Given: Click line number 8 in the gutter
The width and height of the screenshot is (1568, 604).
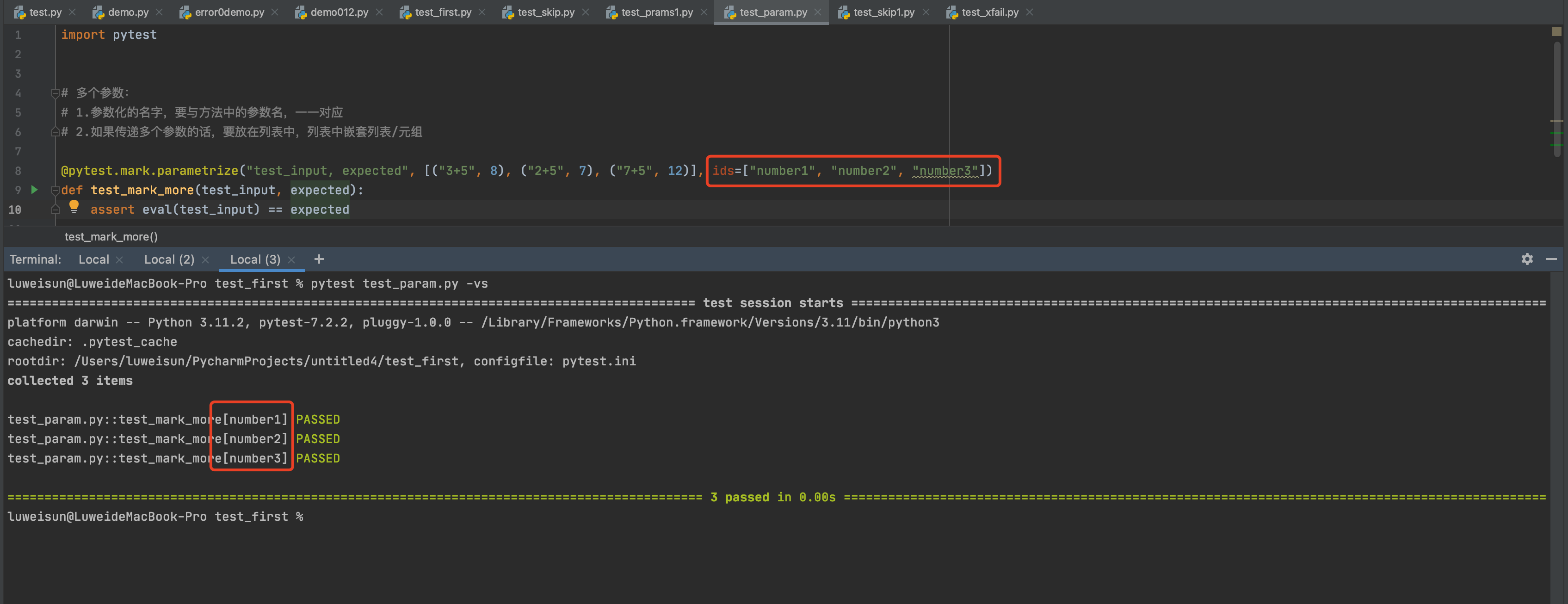Looking at the screenshot, I should 18,171.
